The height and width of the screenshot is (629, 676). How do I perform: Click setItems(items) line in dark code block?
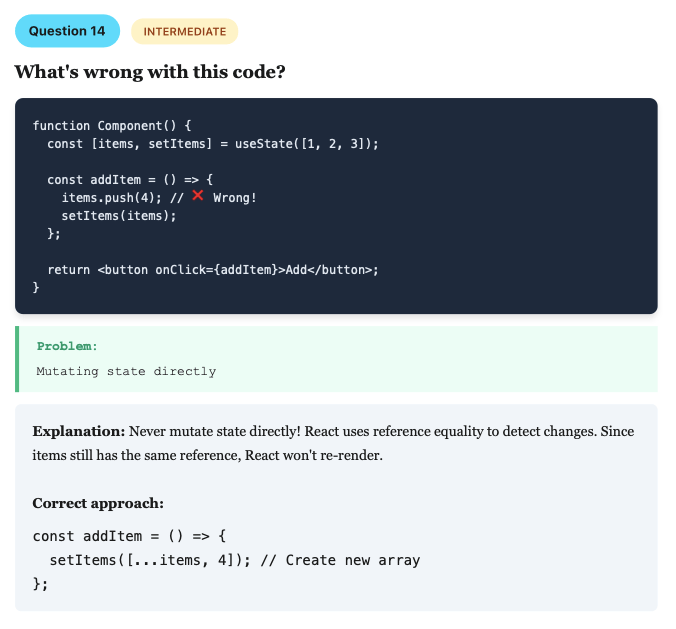click(x=119, y=216)
